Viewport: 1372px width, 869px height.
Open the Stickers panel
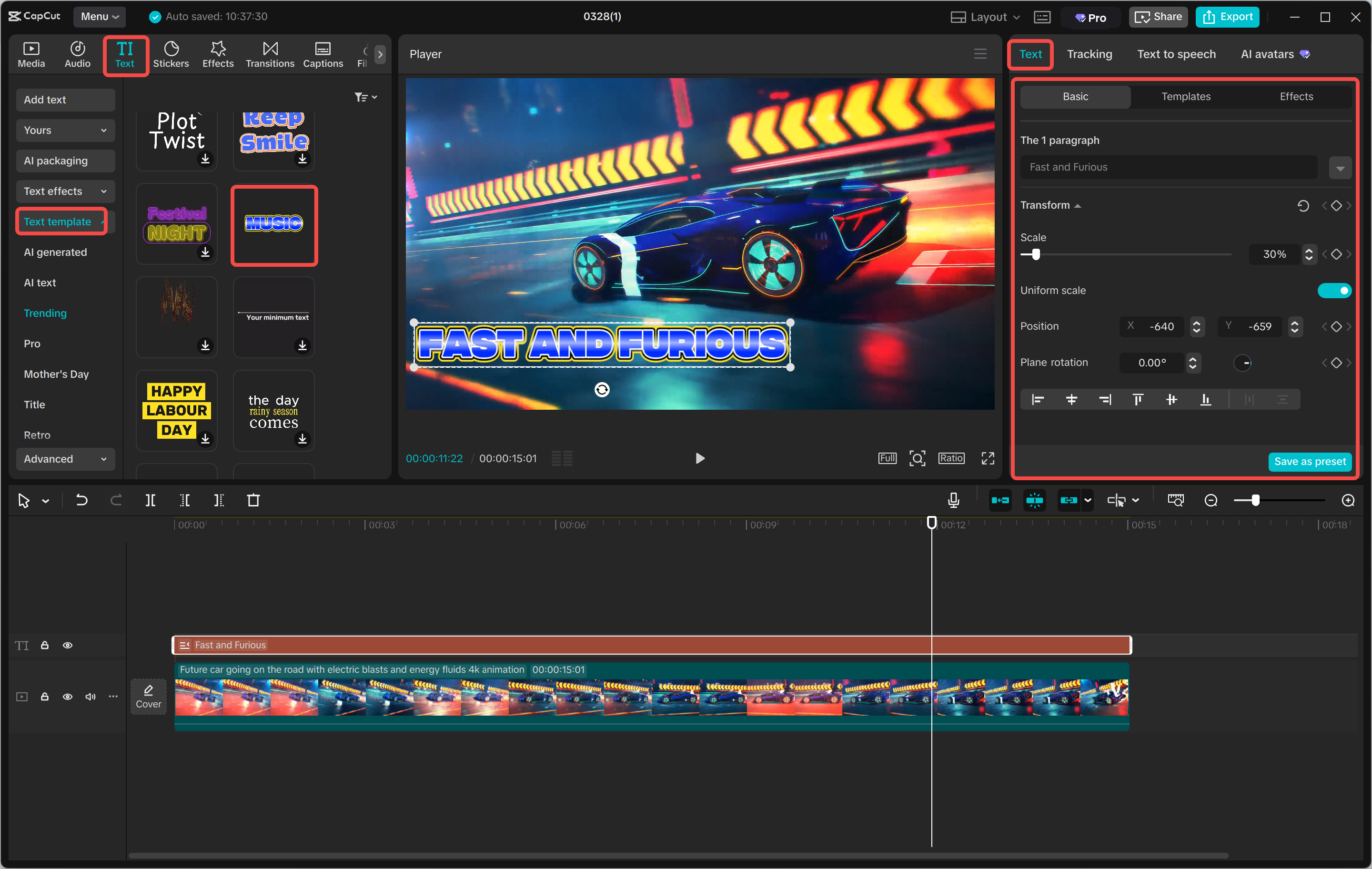pos(171,54)
